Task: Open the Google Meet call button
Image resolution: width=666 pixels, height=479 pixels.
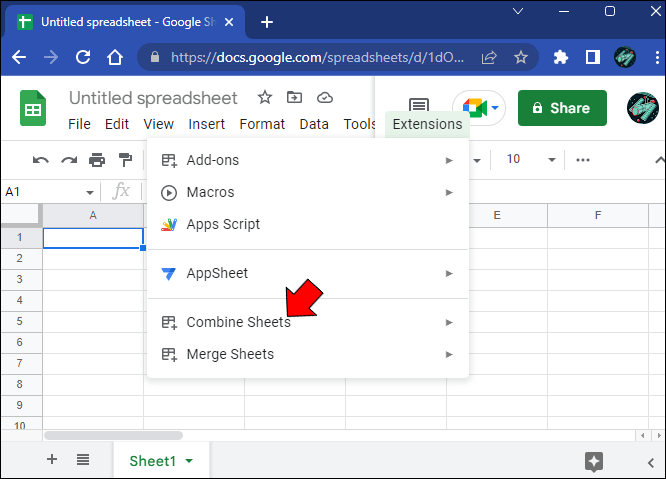Action: coord(478,108)
